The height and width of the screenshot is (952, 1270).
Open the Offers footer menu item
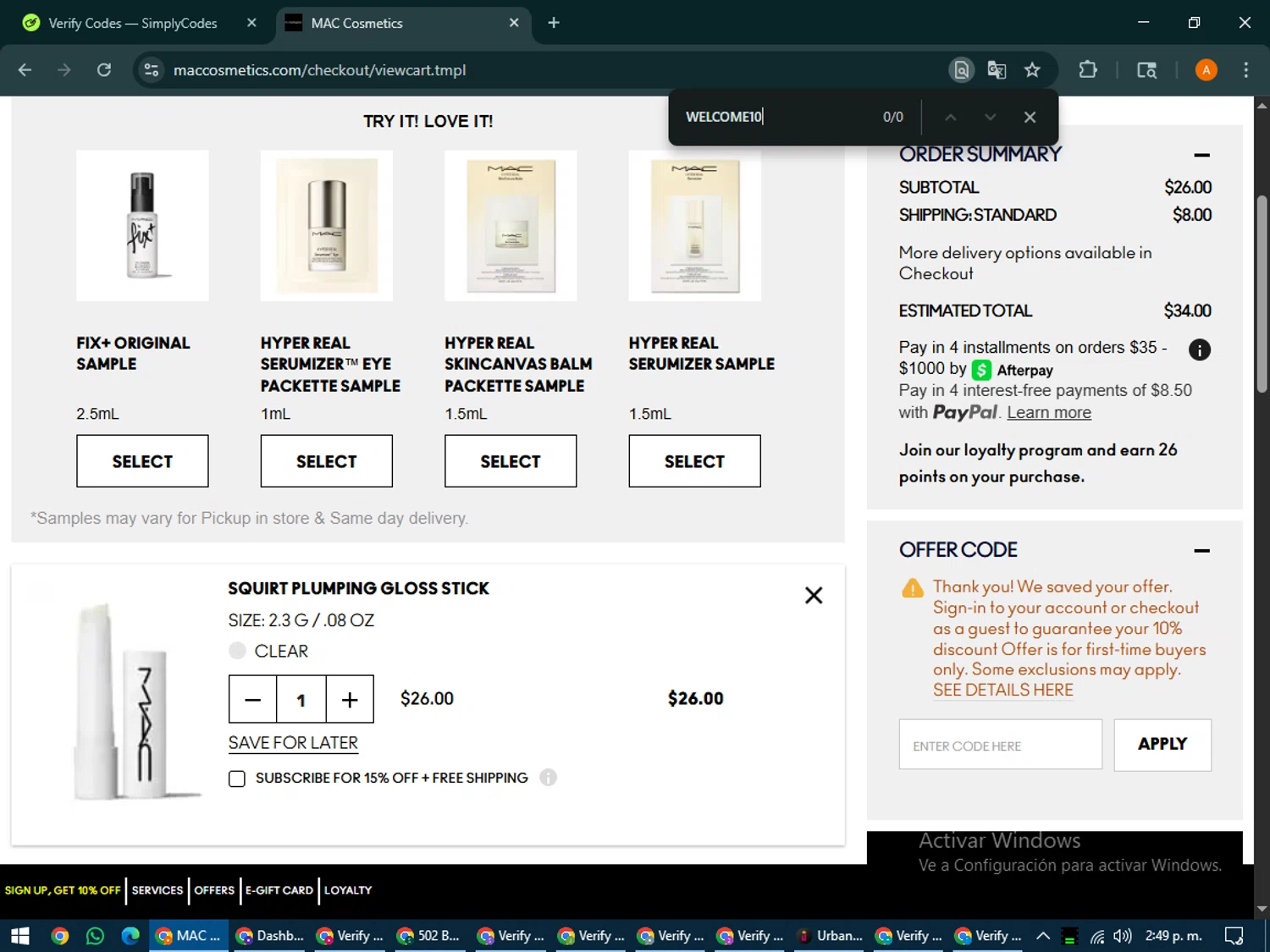[214, 890]
